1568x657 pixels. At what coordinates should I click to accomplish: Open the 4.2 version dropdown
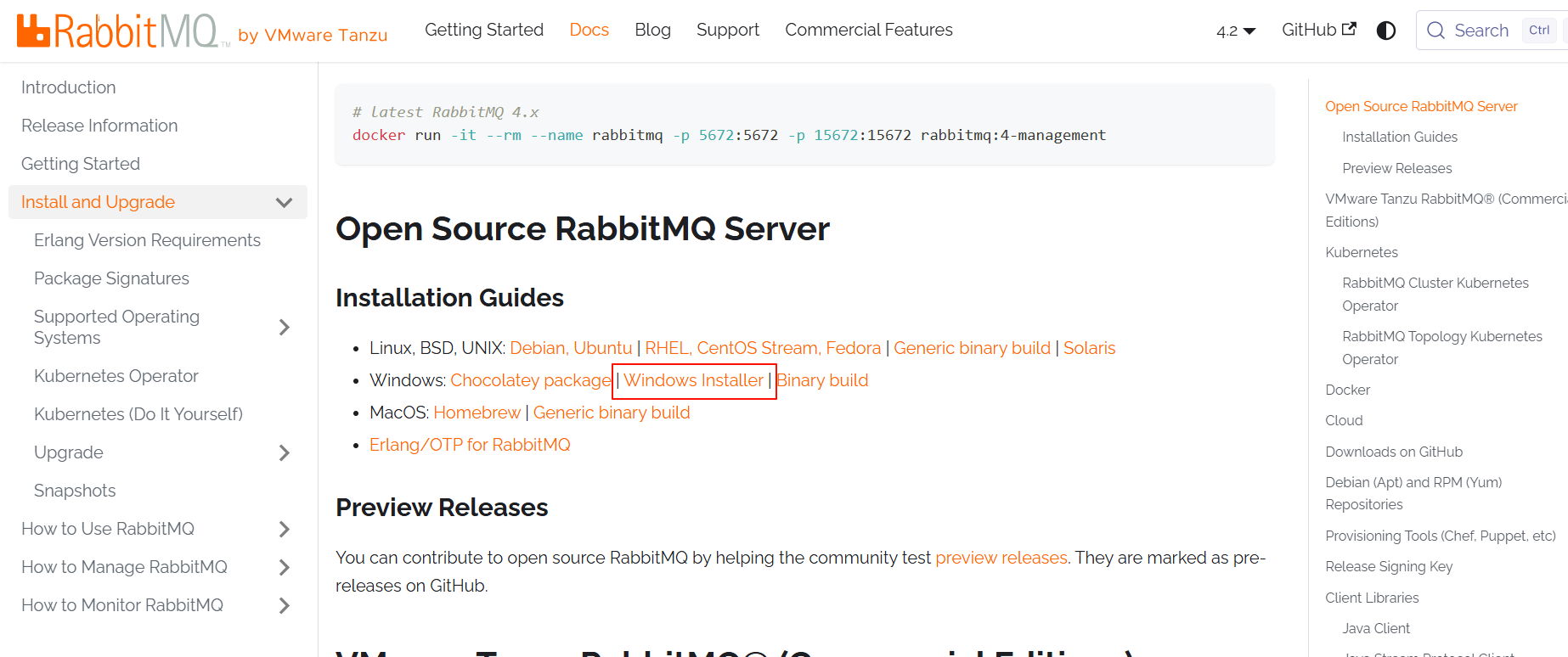pyautogui.click(x=1236, y=31)
